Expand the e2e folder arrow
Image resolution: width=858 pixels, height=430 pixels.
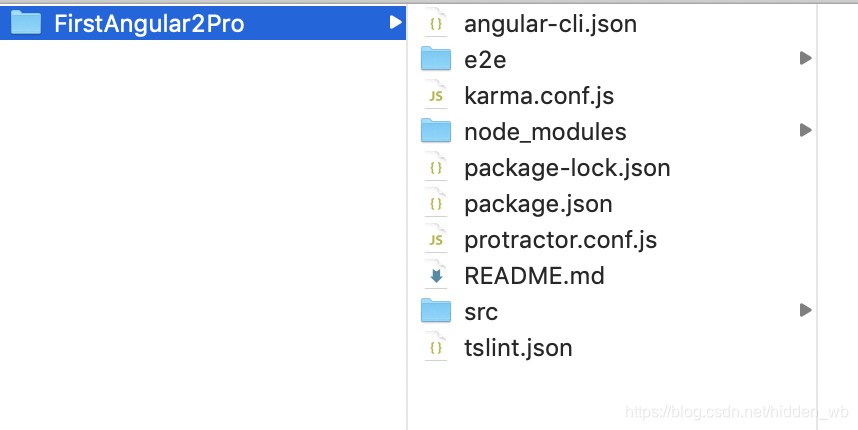click(x=805, y=58)
